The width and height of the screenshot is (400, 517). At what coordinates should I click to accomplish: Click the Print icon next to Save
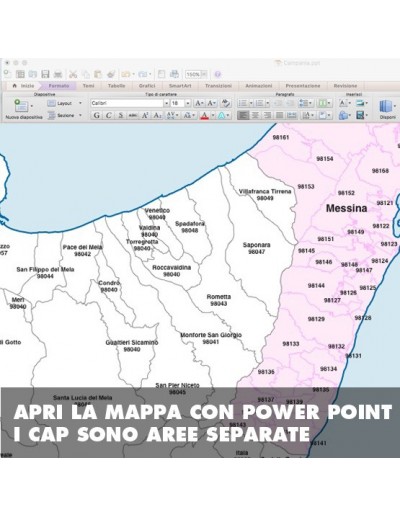point(58,74)
